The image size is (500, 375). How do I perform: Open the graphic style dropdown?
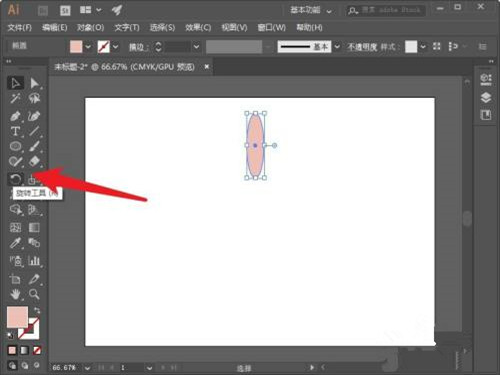423,47
